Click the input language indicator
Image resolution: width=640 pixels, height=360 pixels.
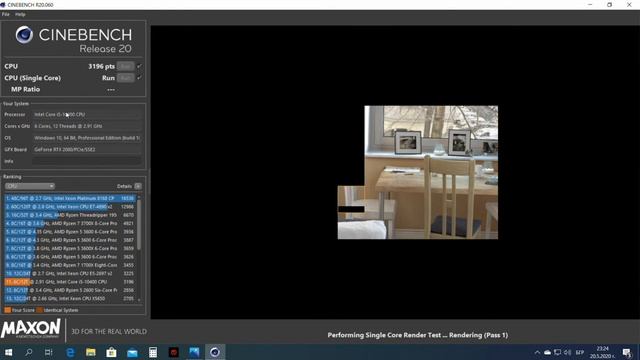point(580,352)
